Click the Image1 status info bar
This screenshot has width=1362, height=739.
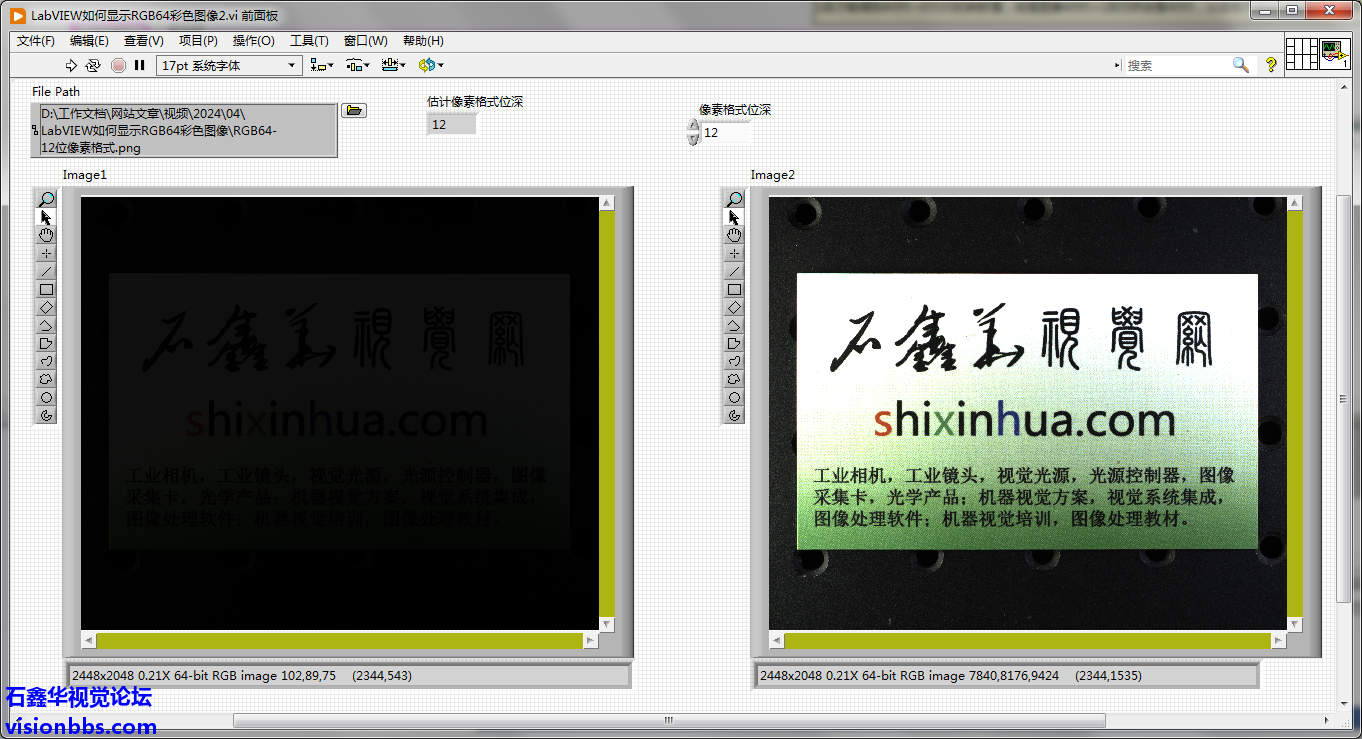point(348,676)
